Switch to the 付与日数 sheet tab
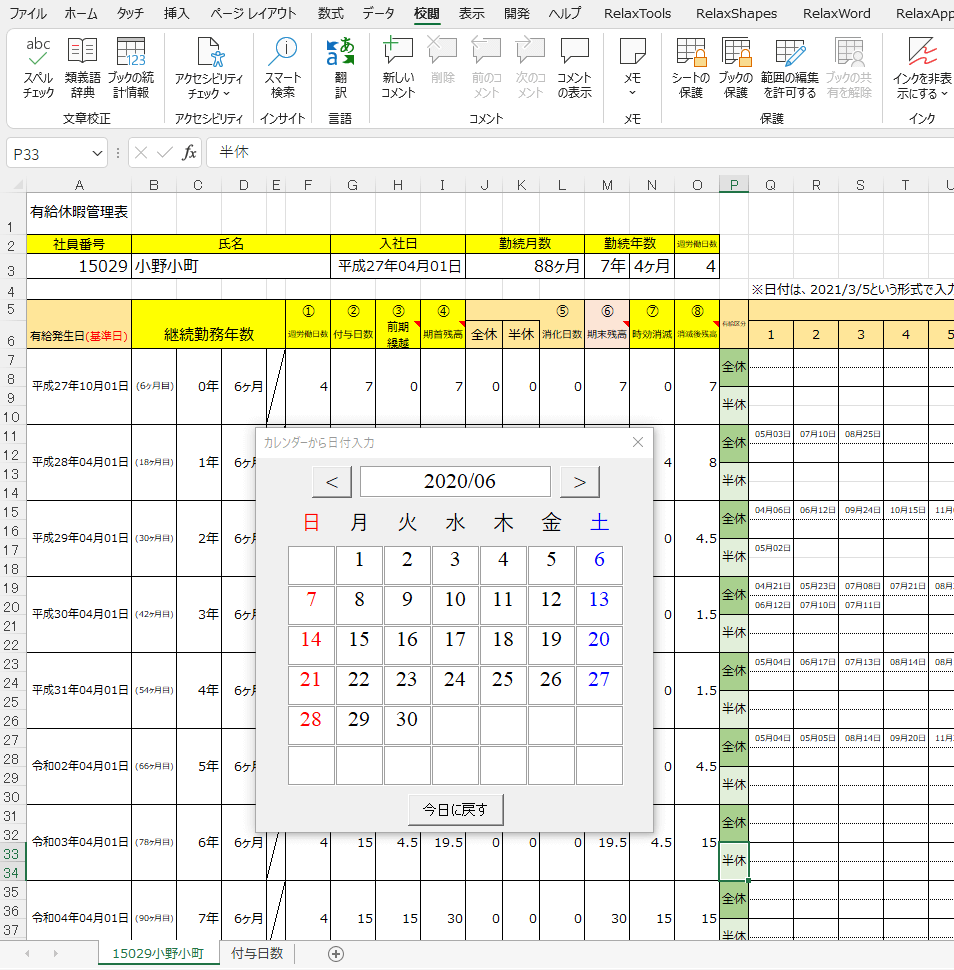 point(257,953)
